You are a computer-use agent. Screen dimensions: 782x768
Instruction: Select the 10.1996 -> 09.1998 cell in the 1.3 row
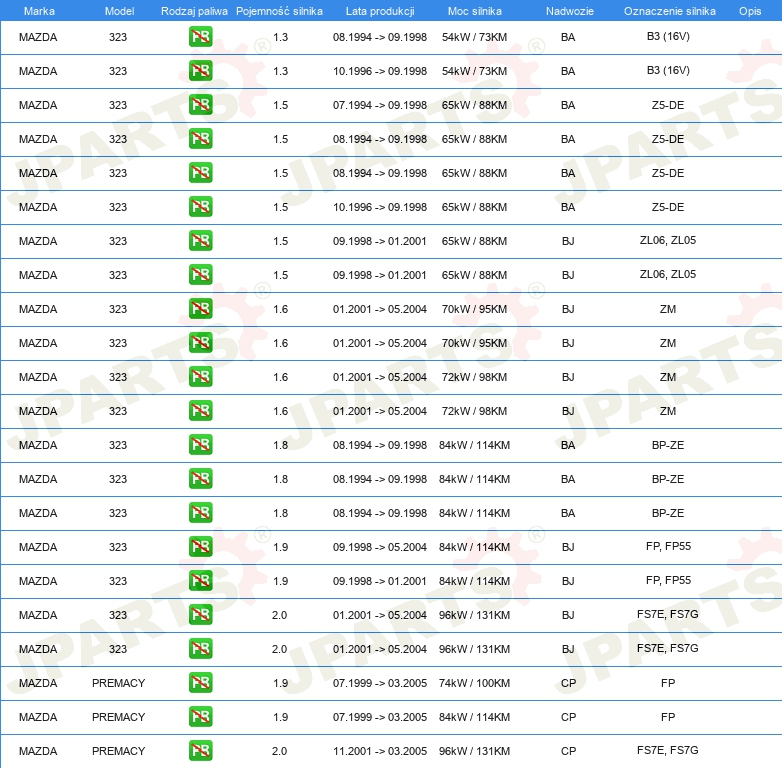point(380,71)
